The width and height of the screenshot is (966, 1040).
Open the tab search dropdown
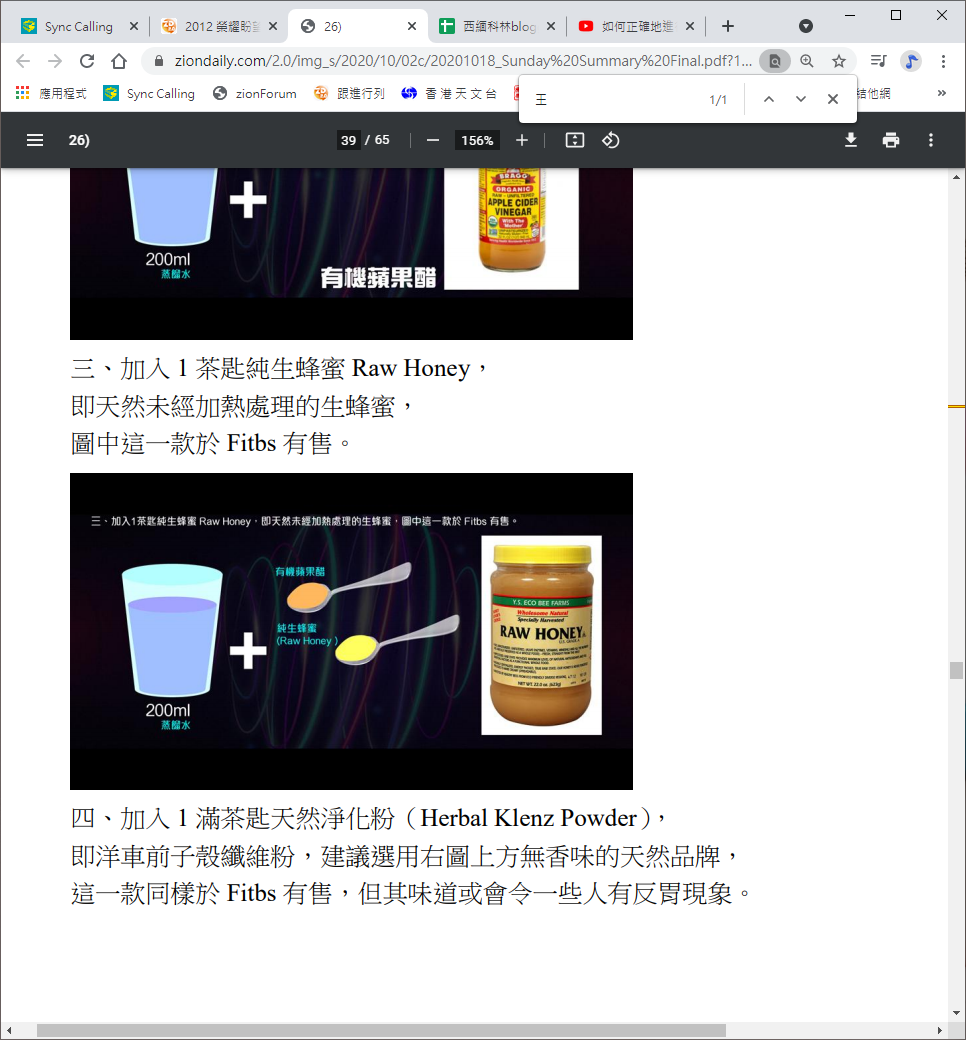[x=806, y=26]
